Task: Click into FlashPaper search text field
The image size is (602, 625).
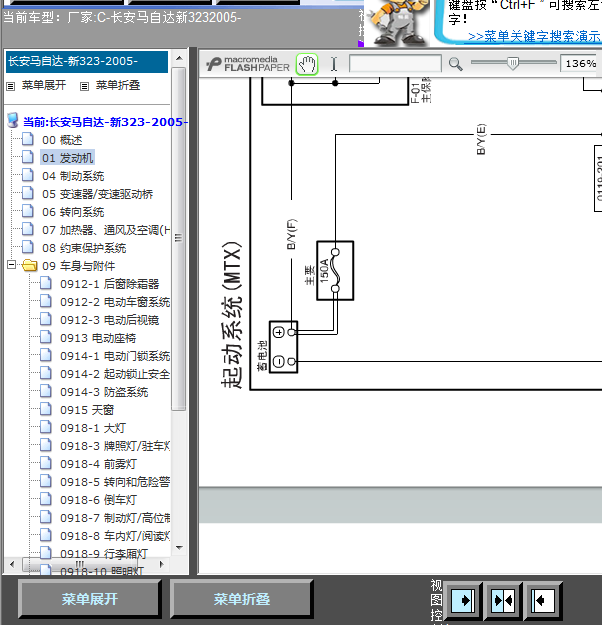Action: coord(395,63)
